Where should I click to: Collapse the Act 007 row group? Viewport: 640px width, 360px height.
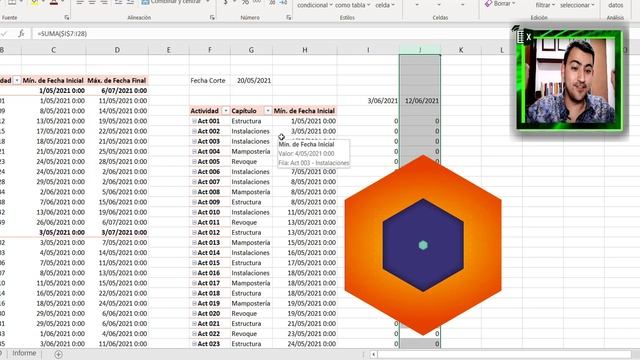[x=194, y=182]
